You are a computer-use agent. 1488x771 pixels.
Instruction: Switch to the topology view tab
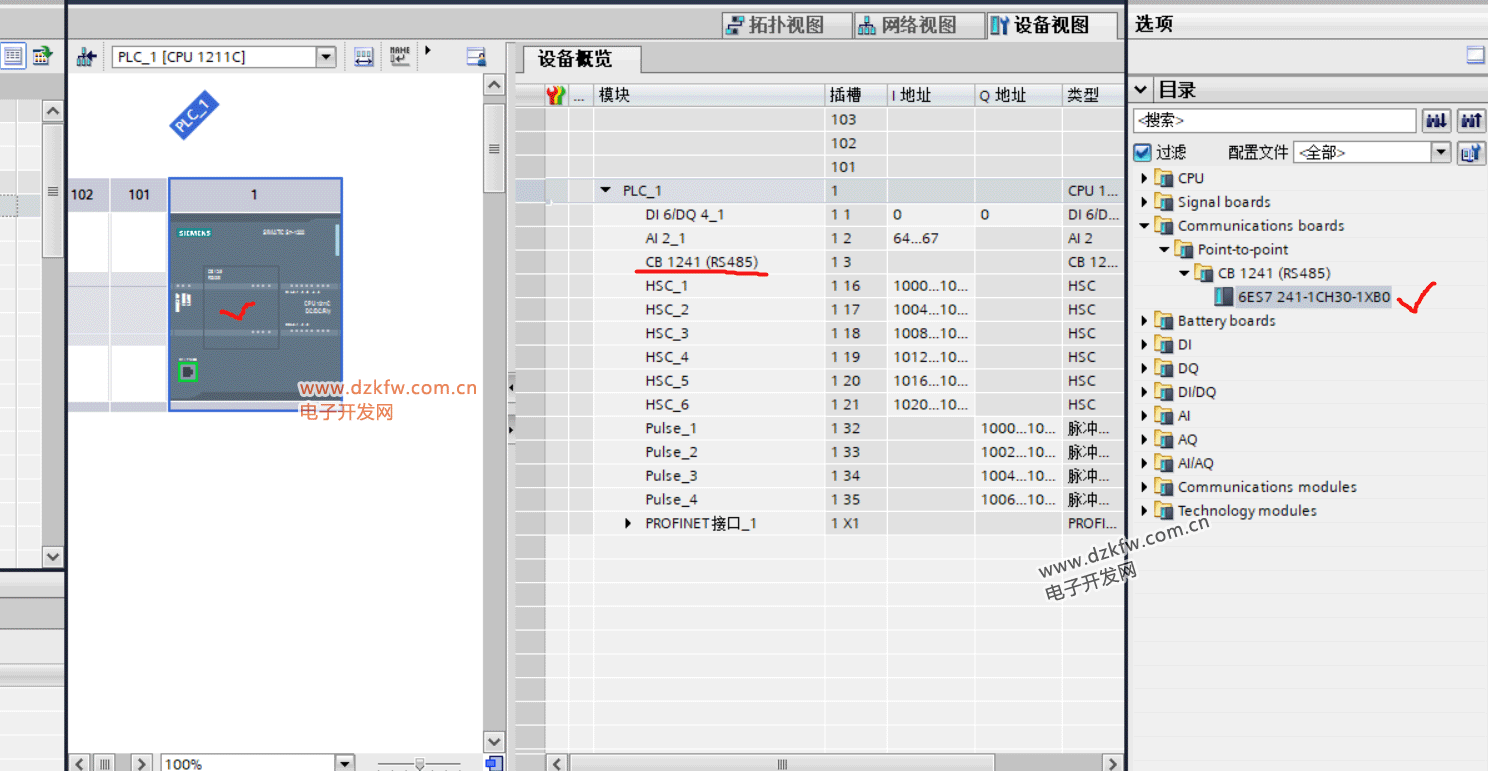tap(786, 26)
